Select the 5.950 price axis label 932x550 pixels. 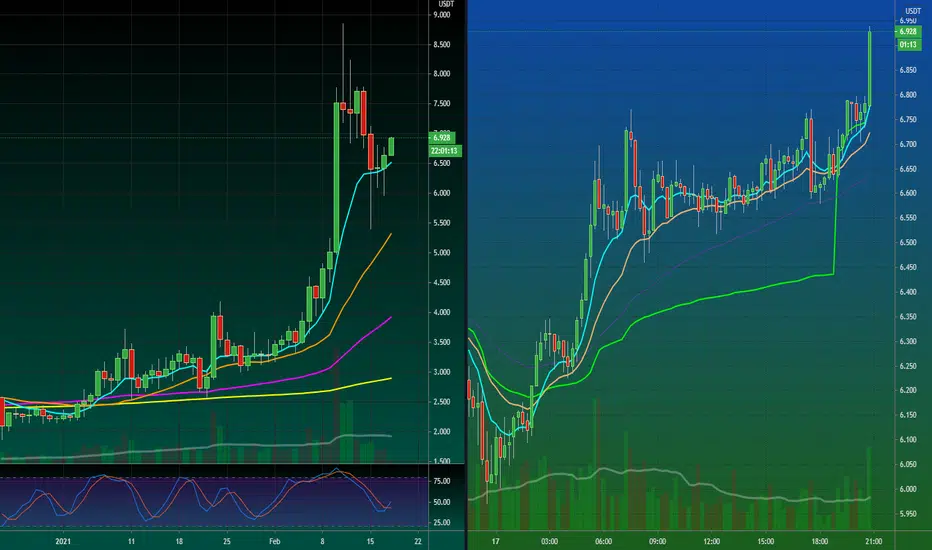[908, 514]
